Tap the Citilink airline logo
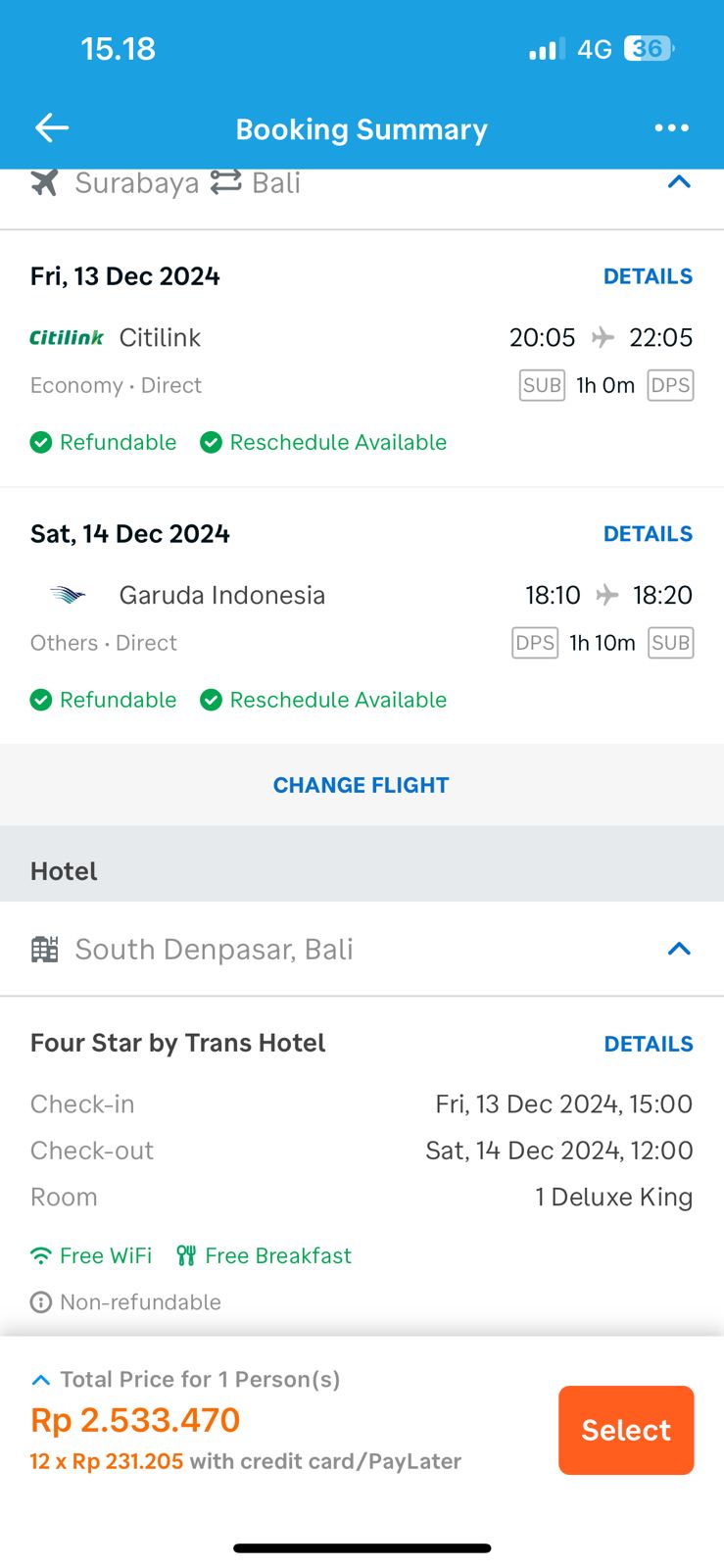The image size is (724, 1568). [x=67, y=337]
